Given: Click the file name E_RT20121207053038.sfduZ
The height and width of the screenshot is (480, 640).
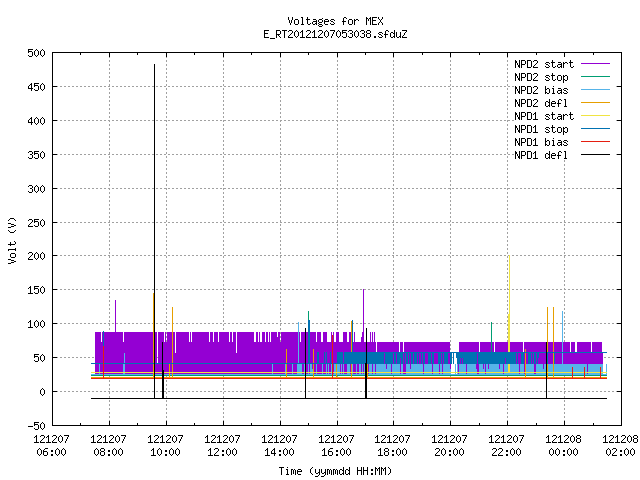Looking at the screenshot, I should point(335,34).
